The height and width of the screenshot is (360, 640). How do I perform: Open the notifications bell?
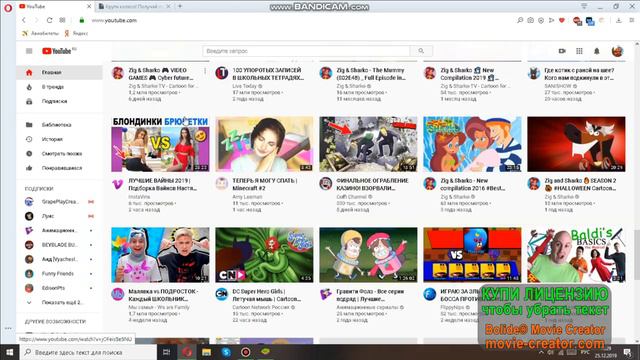point(597,51)
